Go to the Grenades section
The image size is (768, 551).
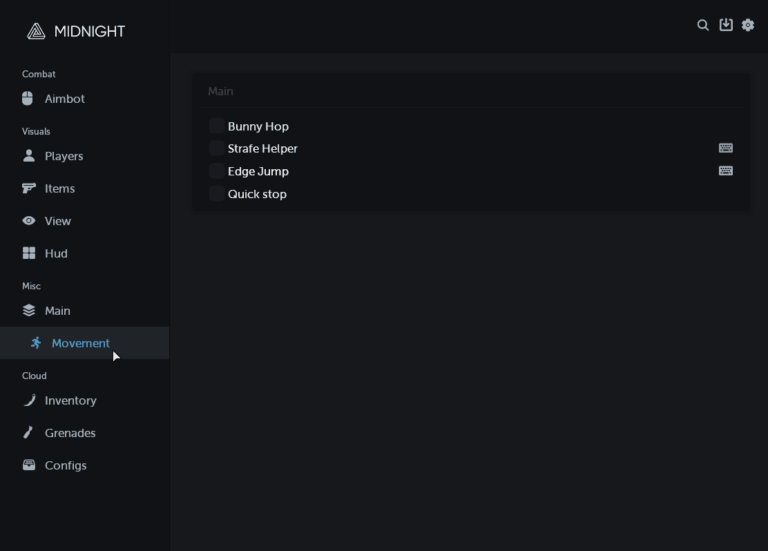[x=70, y=433]
